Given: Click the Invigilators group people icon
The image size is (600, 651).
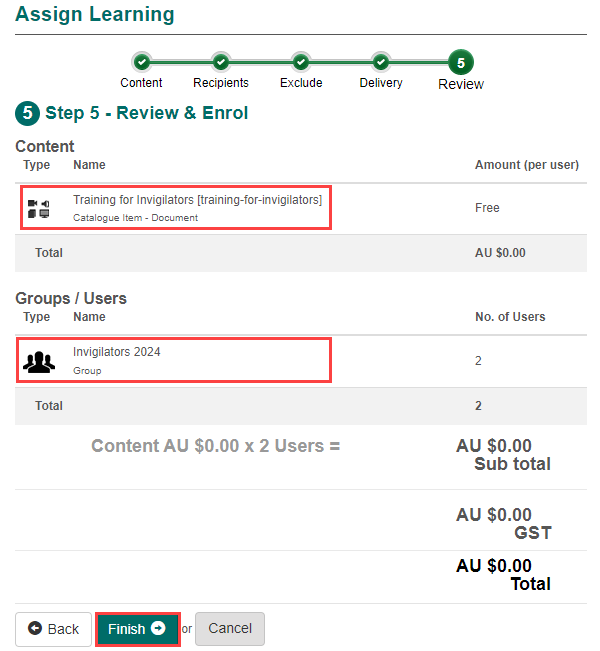Looking at the screenshot, I should [39, 361].
